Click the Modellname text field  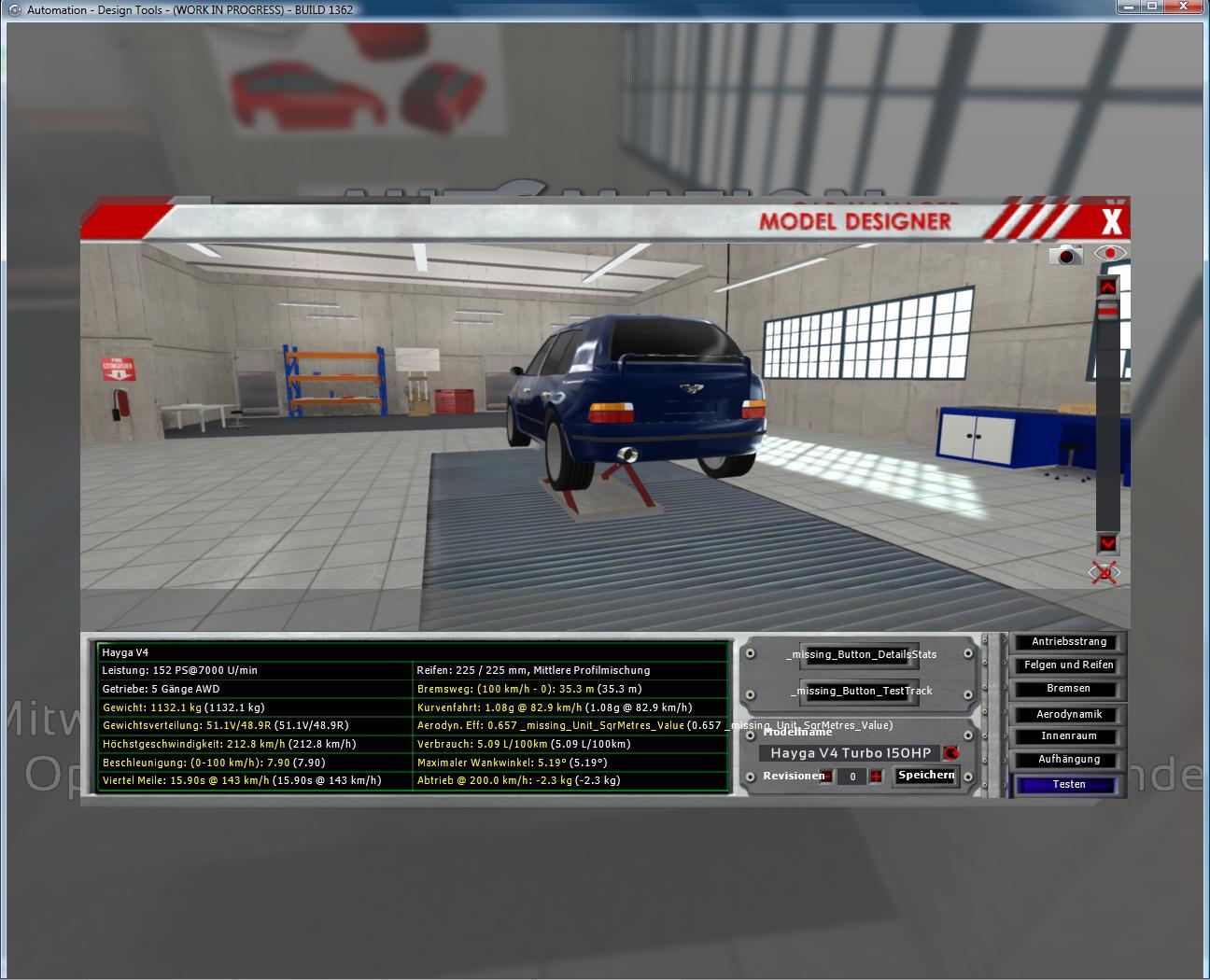850,753
